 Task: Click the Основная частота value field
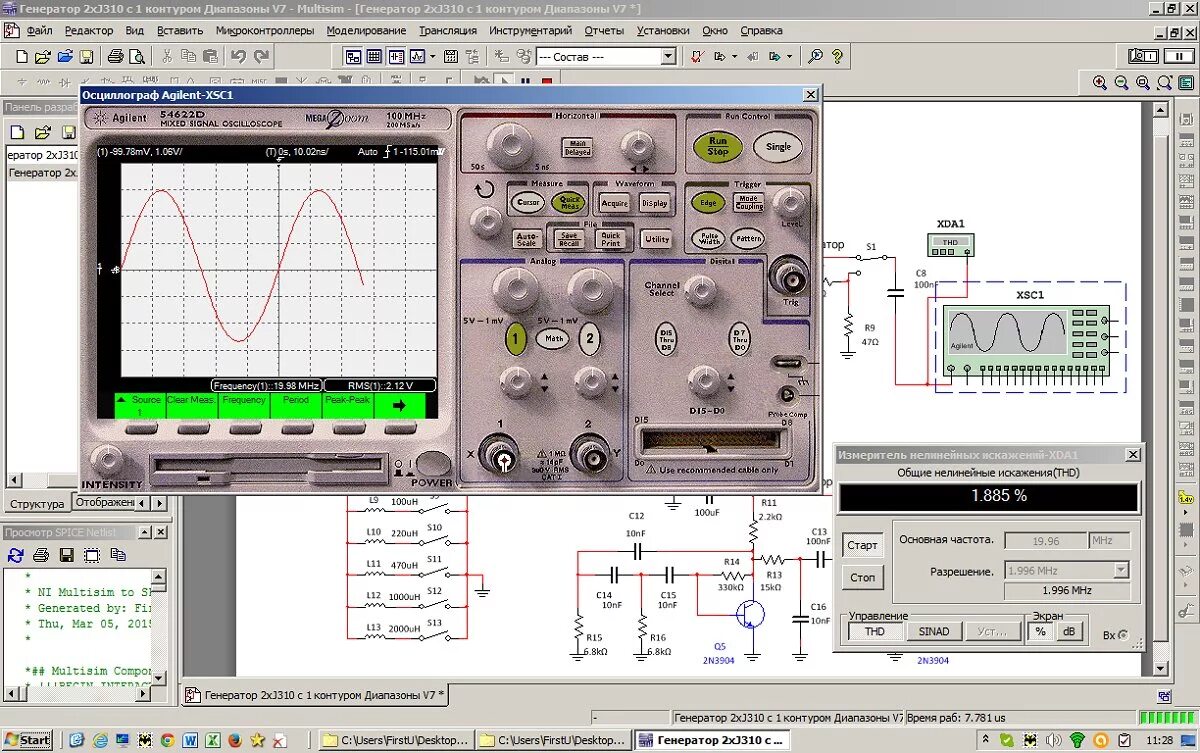1045,541
